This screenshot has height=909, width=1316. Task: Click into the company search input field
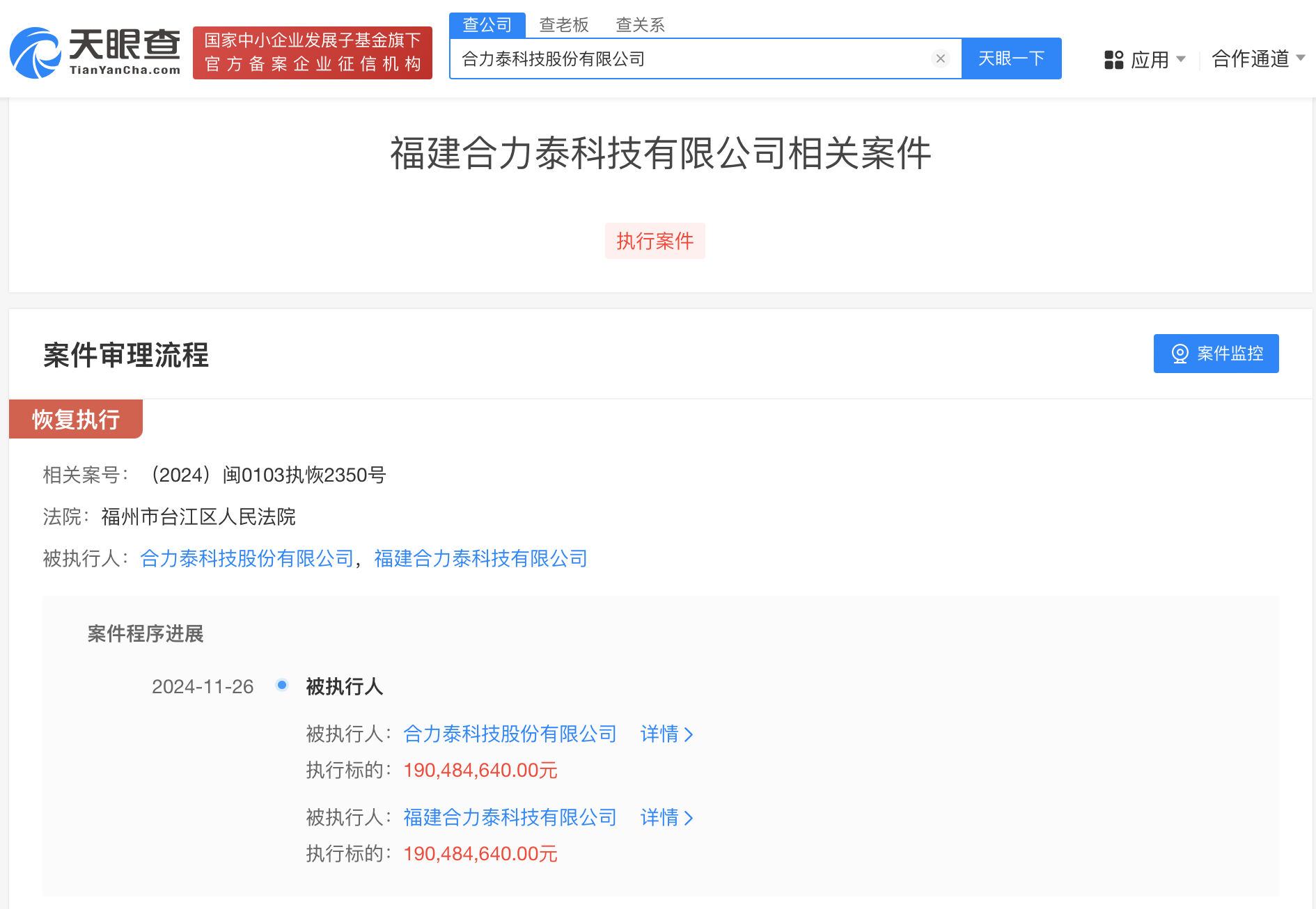tap(689, 59)
